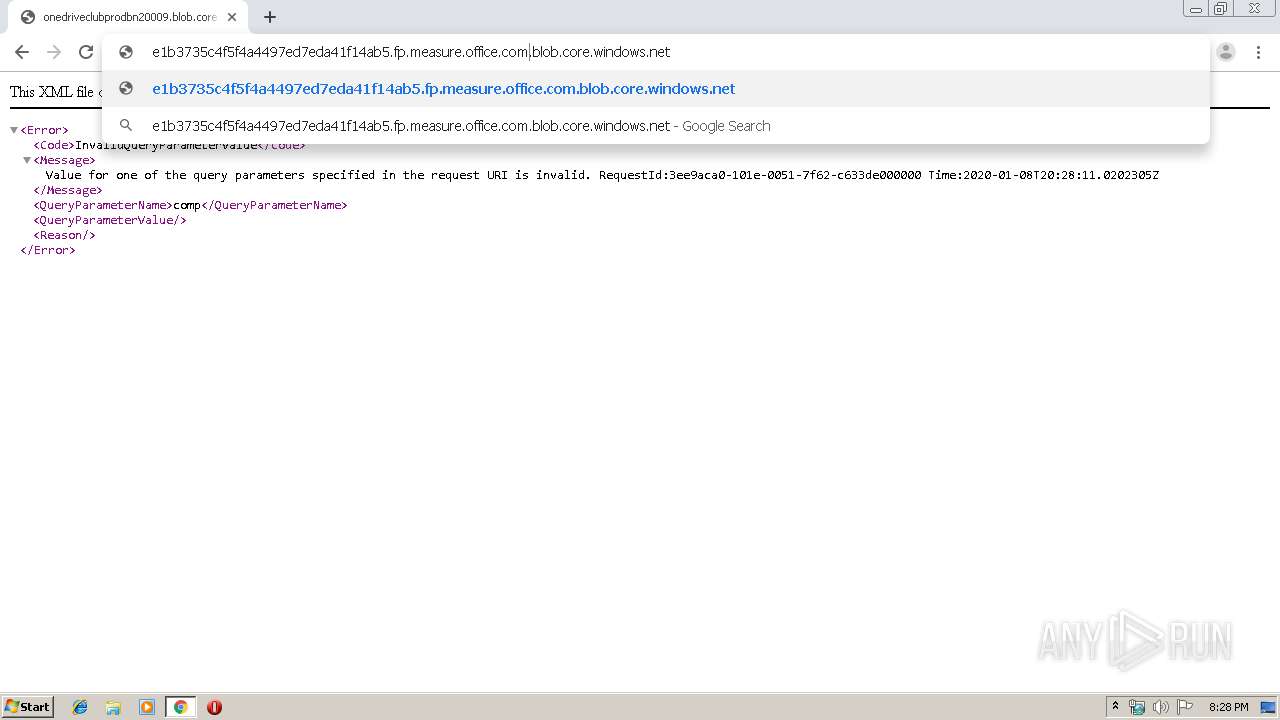The width and height of the screenshot is (1280, 720).
Task: Open the Chrome three-dot menu
Action: pos(1258,52)
